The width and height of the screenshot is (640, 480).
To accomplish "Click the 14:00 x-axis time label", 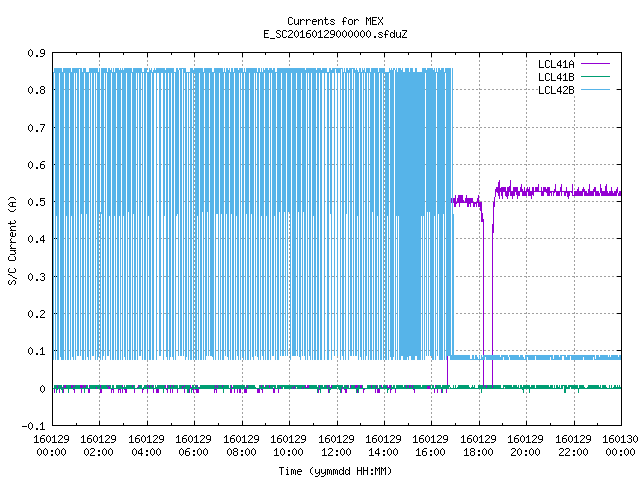I will pos(383,452).
